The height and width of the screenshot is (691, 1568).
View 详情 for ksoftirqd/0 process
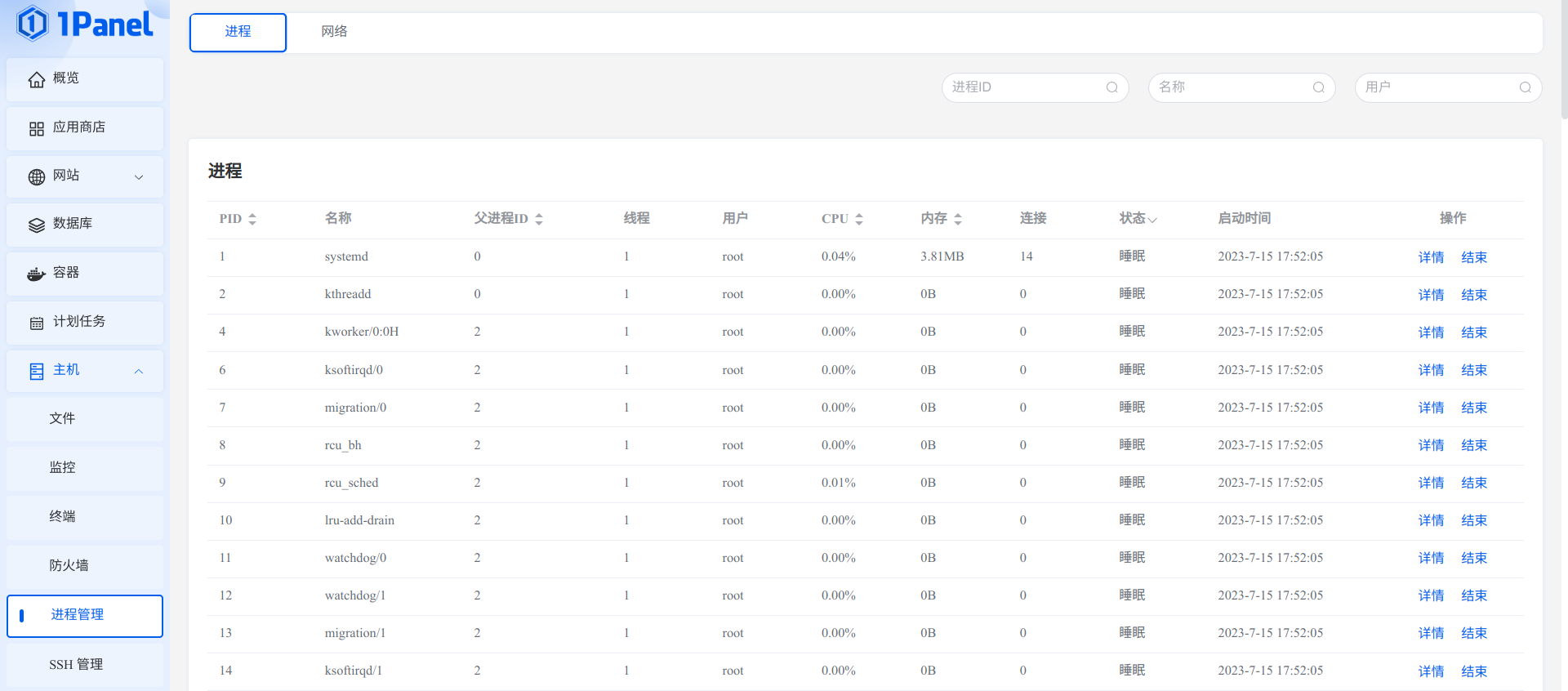coord(1431,370)
